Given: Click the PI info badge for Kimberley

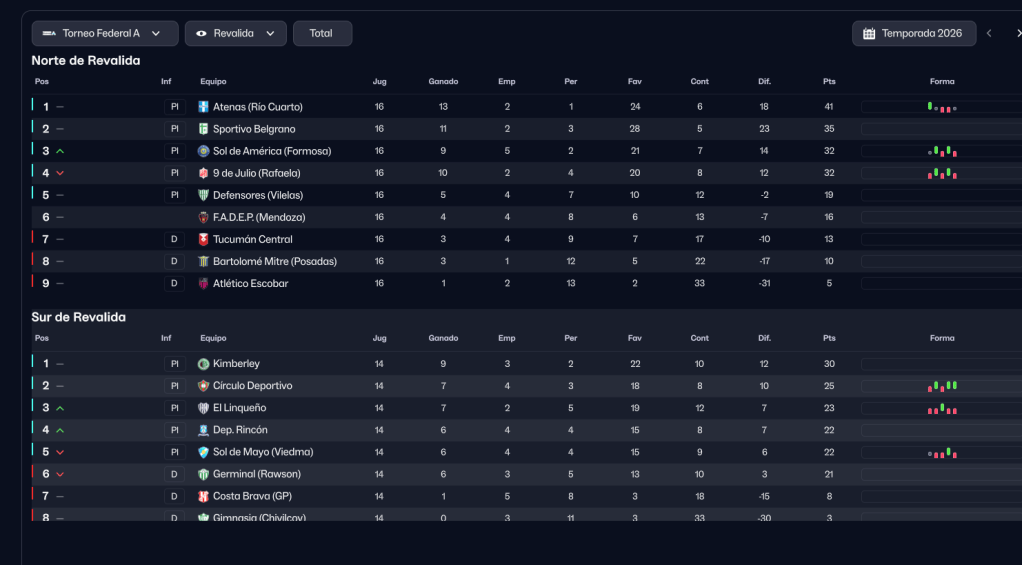Looking at the screenshot, I should click(174, 364).
